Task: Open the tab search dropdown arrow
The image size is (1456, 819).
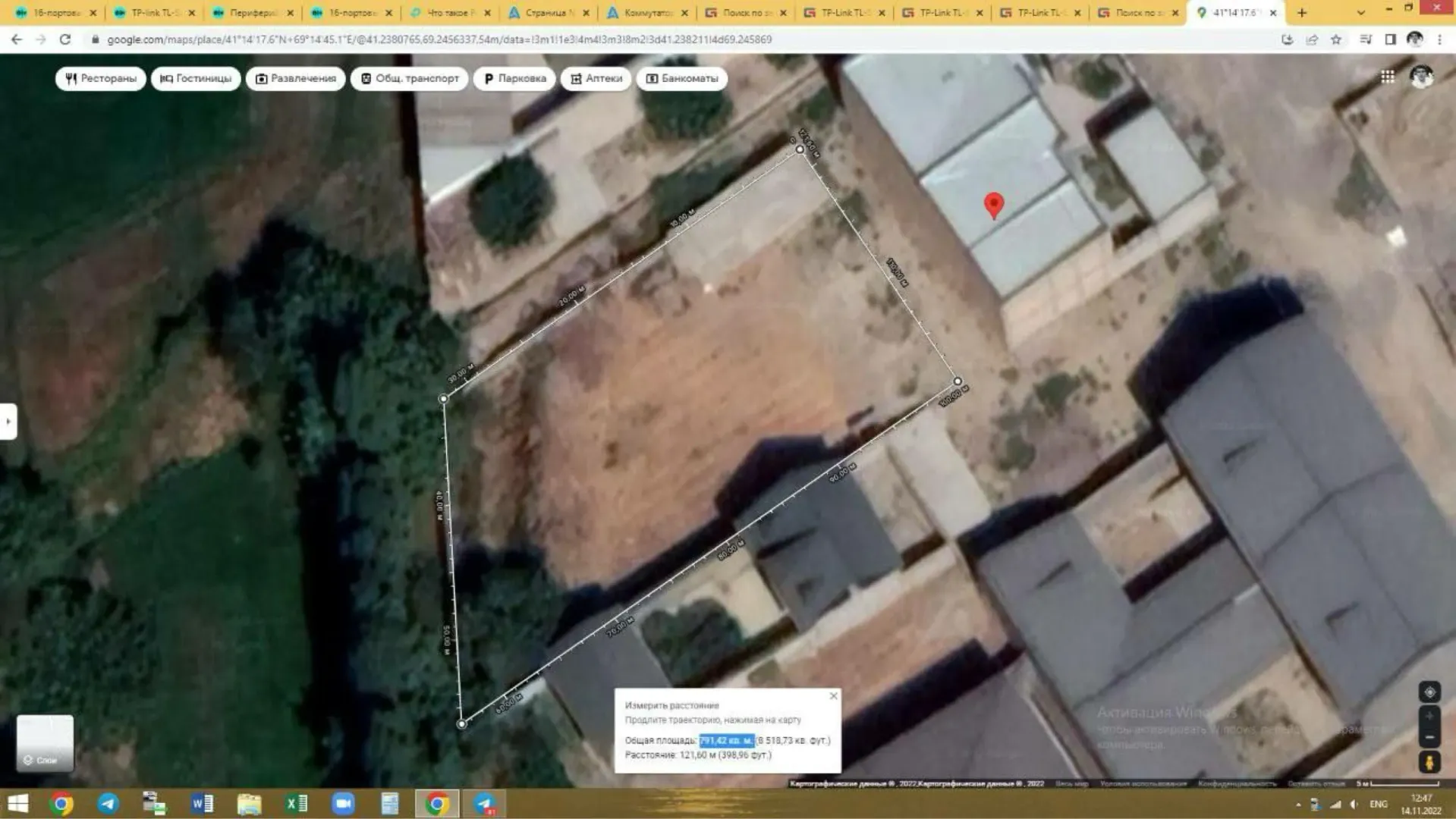Action: [x=1360, y=13]
